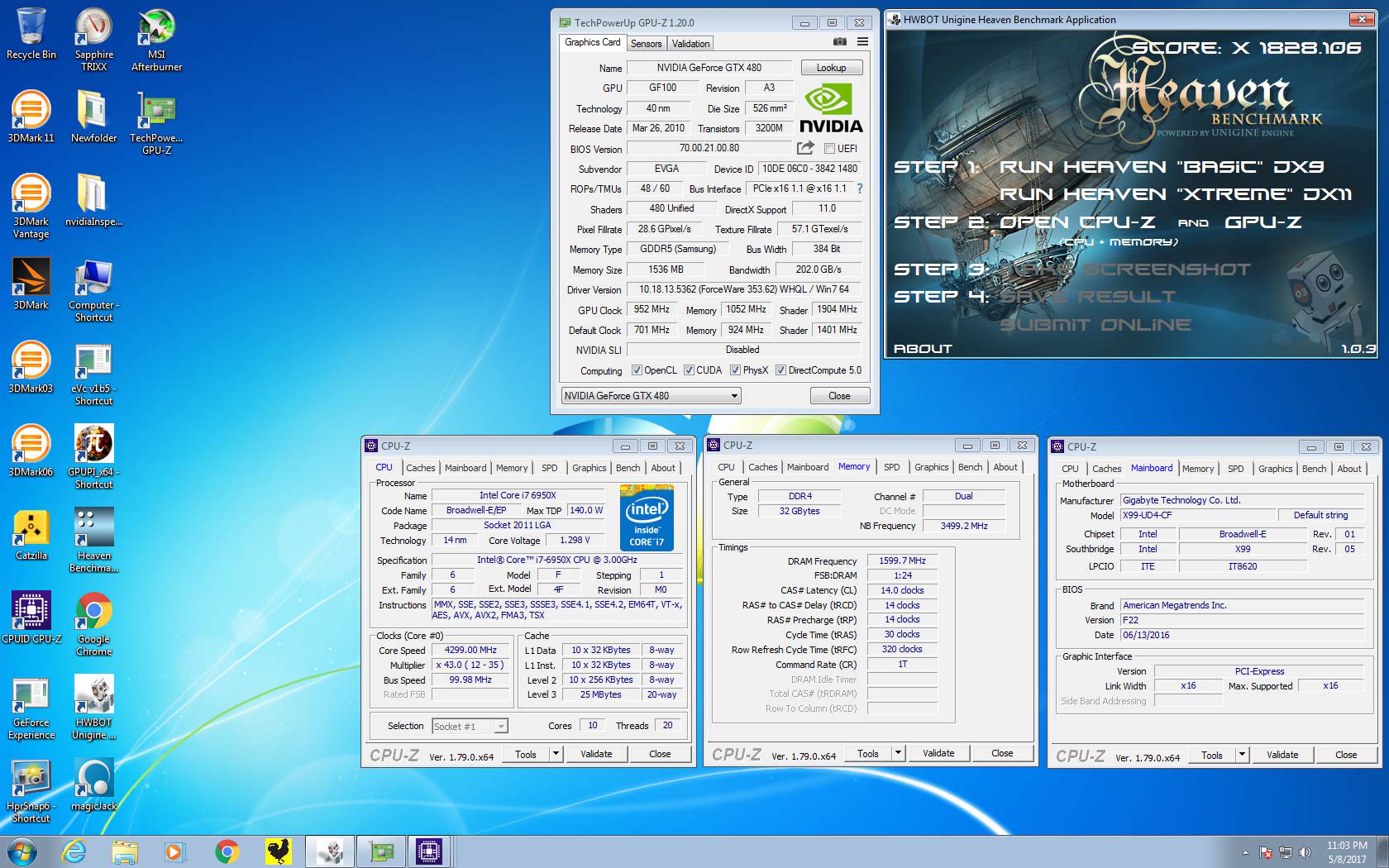Launch HprSnap6 shortcut on desktop
Viewport: 1389px width, 868px height.
pyautogui.click(x=31, y=790)
